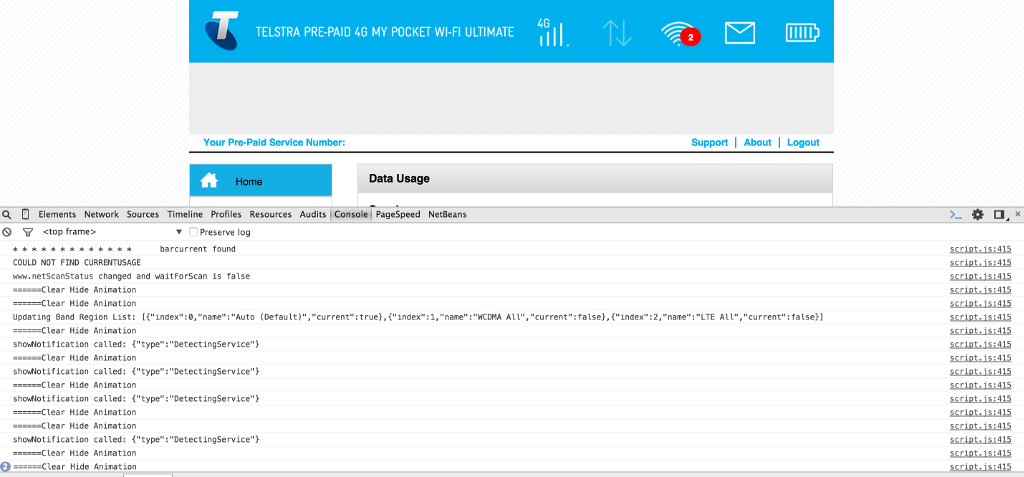The width and height of the screenshot is (1024, 477).
Task: Click the dock side icon
Action: click(999, 214)
